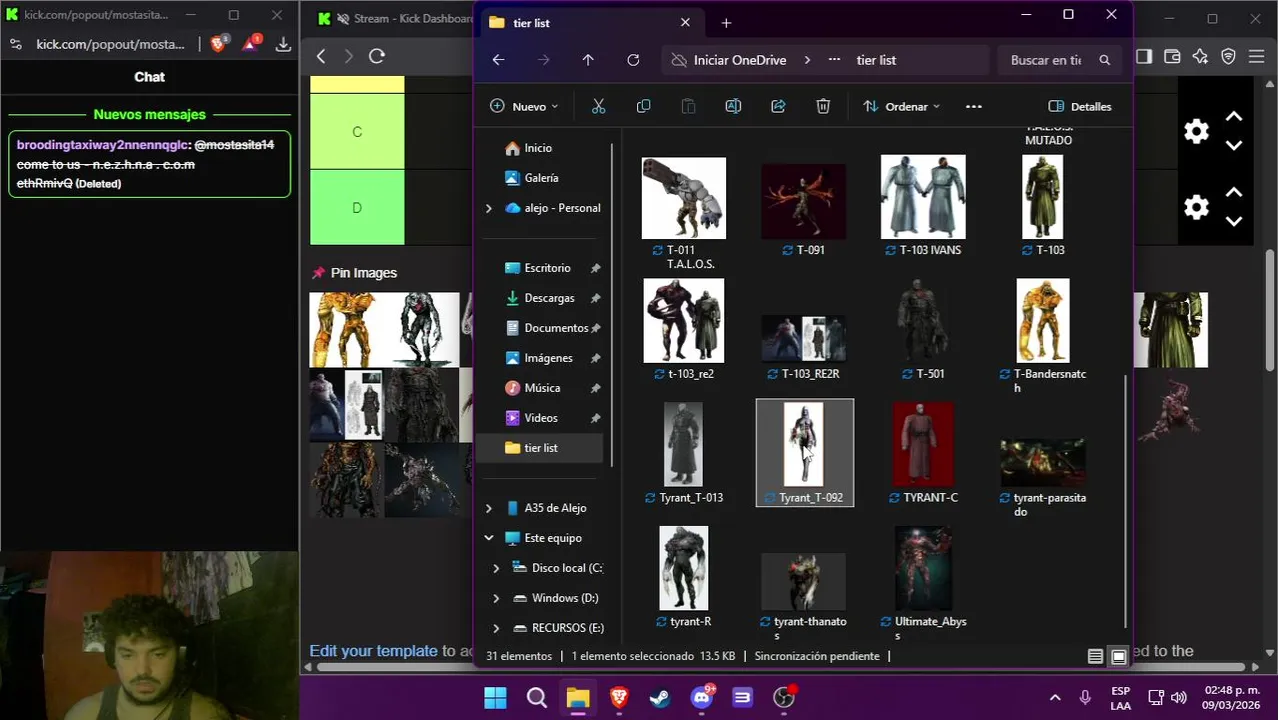Click the search magnifier in Explorer search box
Image resolution: width=1278 pixels, height=720 pixels.
(x=1104, y=60)
